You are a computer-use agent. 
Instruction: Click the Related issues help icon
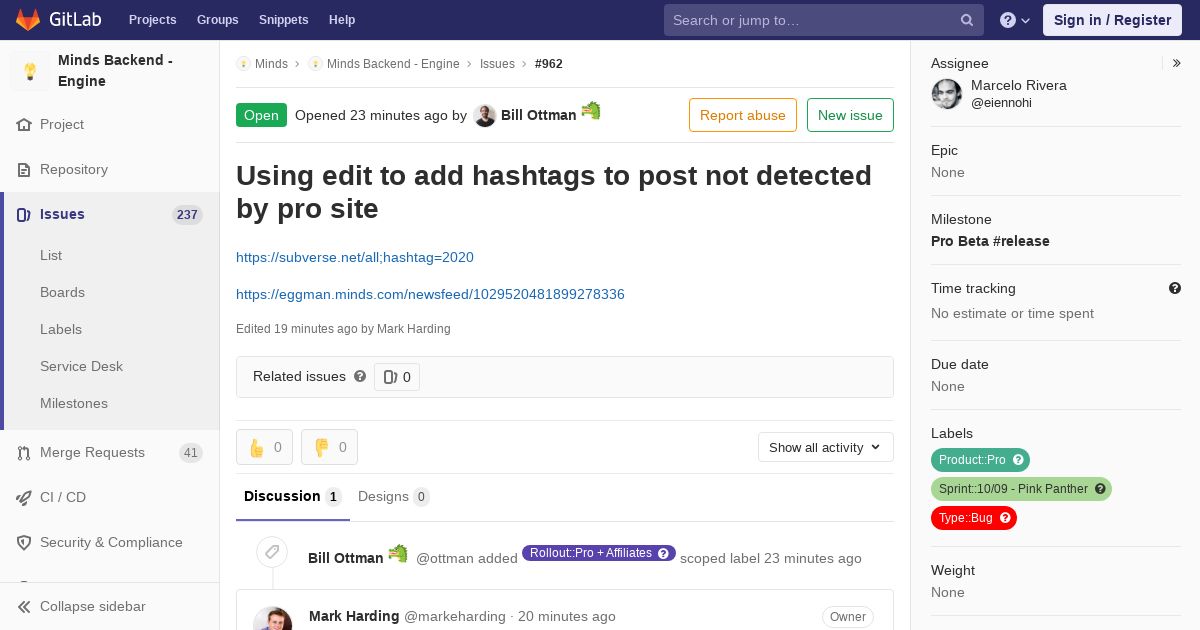click(x=360, y=376)
